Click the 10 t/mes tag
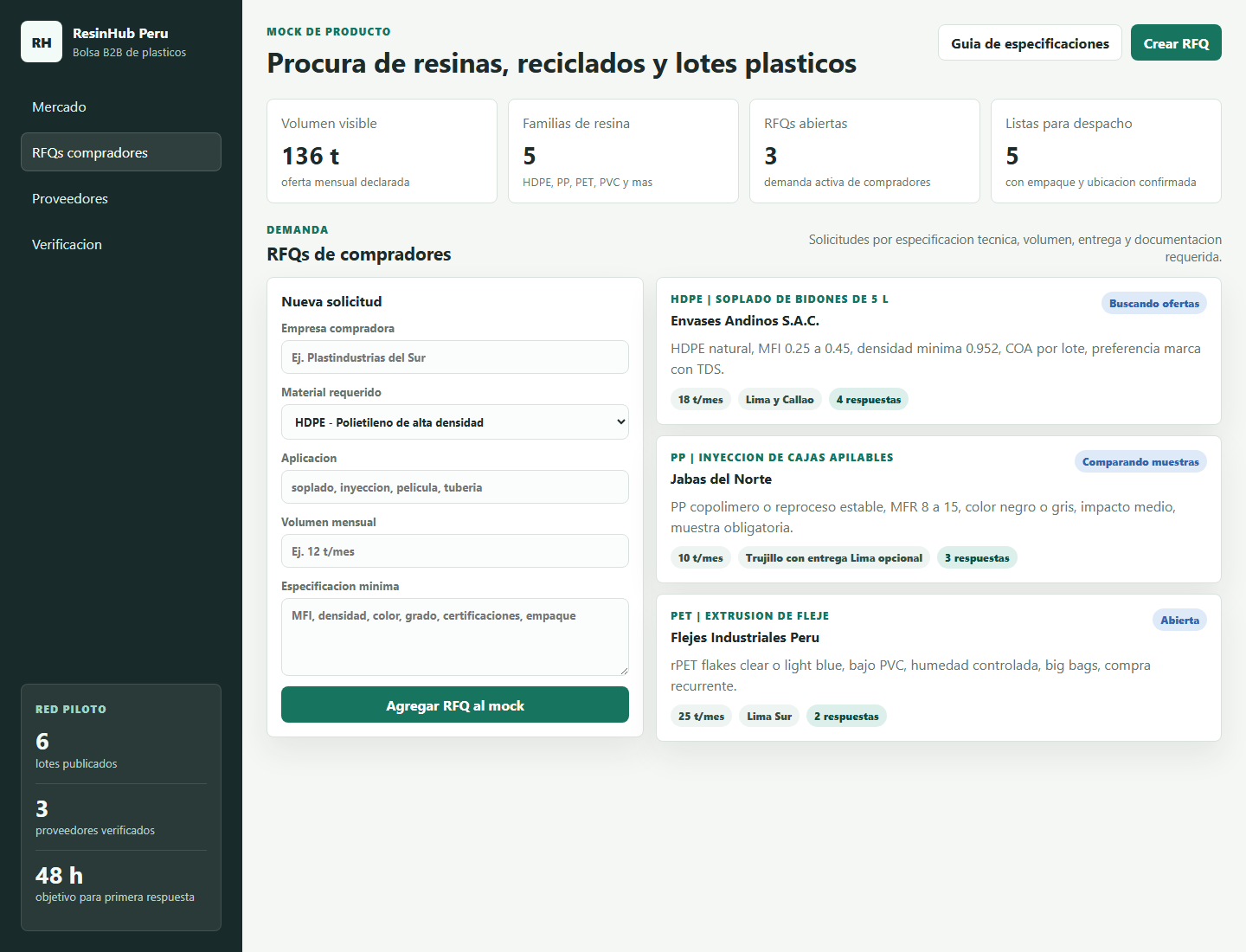Viewport: 1246px width, 952px height. click(701, 557)
